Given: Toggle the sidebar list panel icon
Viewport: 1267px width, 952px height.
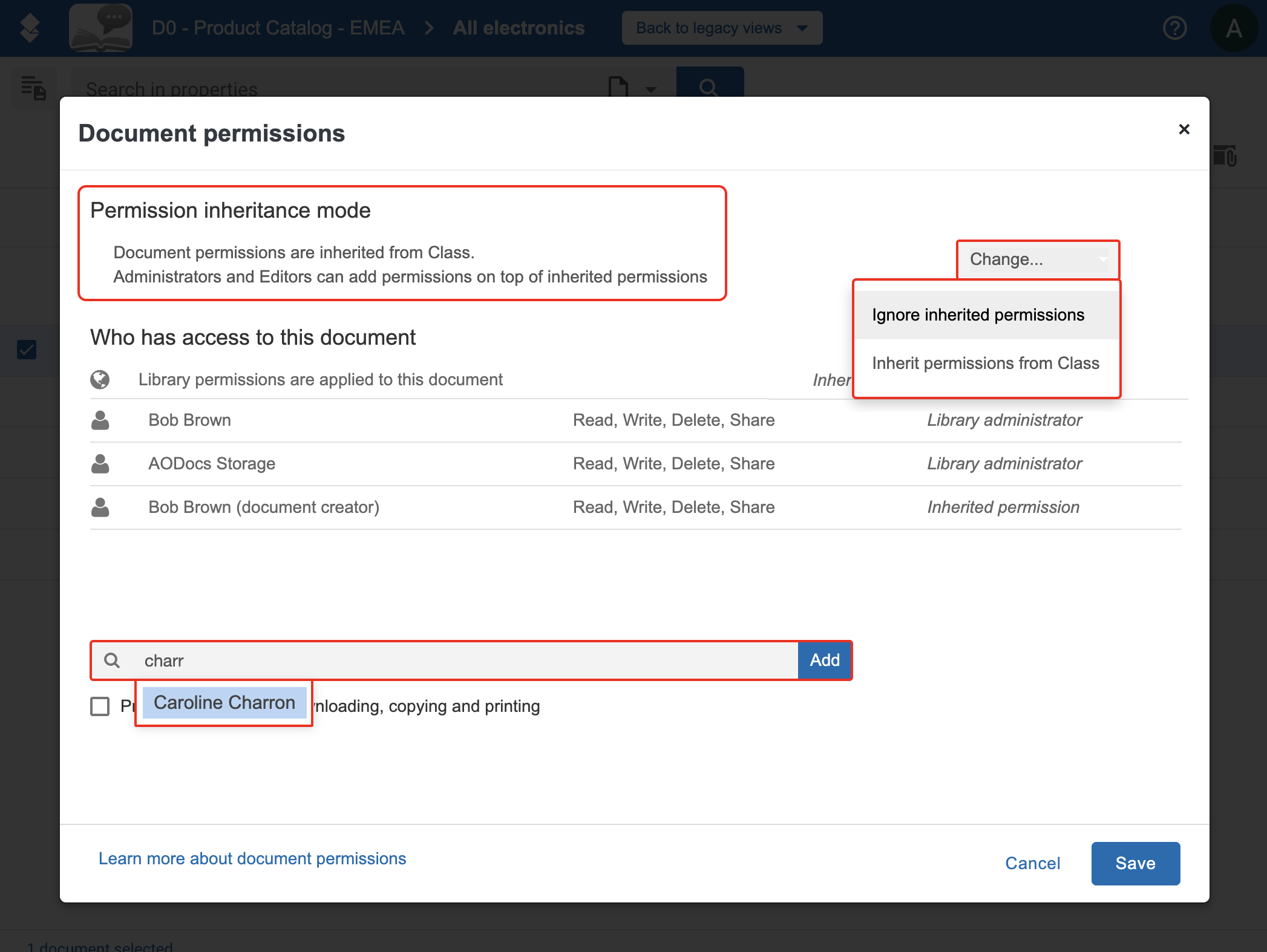Looking at the screenshot, I should point(34,88).
